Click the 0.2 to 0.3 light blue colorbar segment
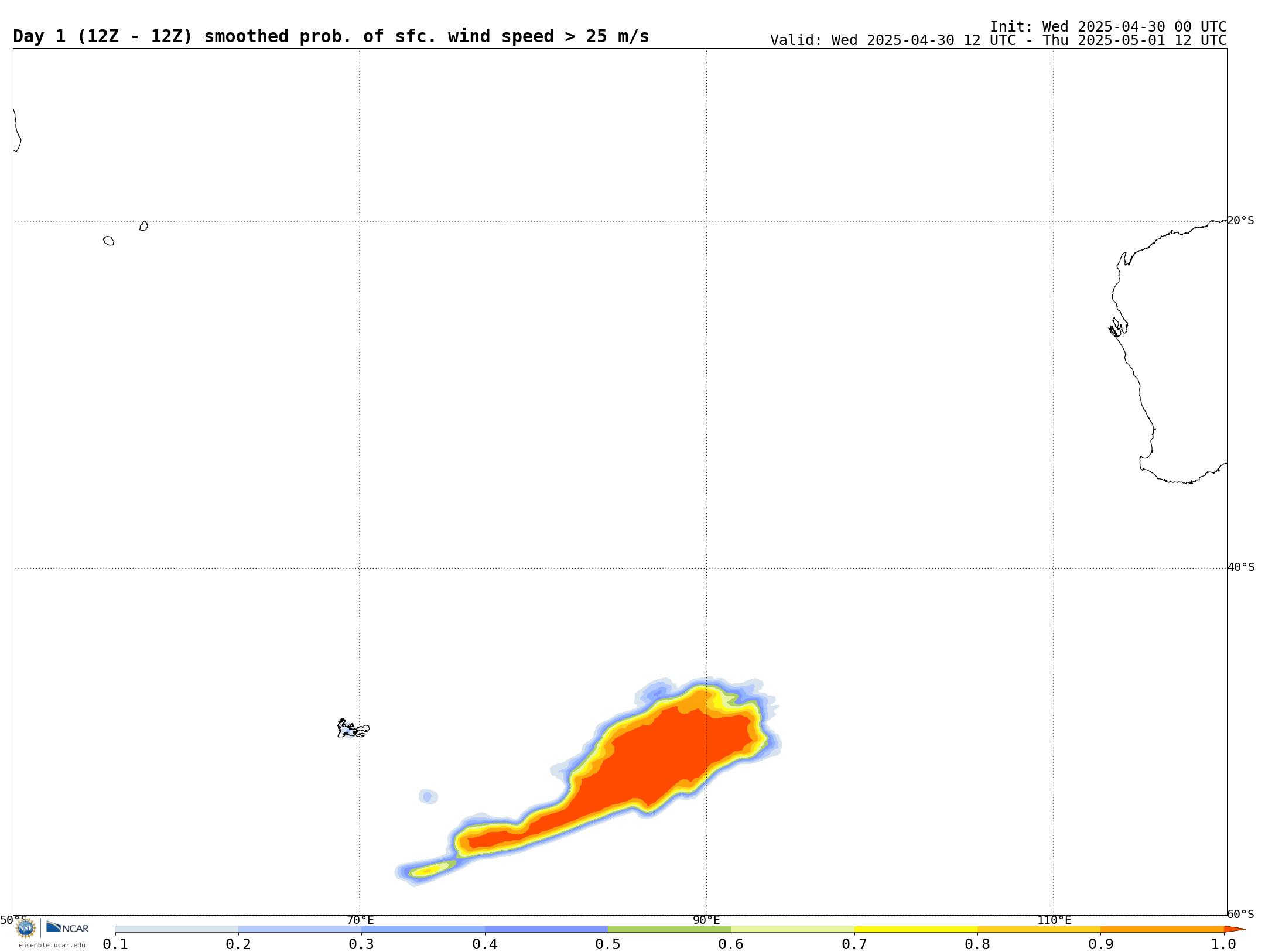Screen dimensions: 1265x952 300,929
